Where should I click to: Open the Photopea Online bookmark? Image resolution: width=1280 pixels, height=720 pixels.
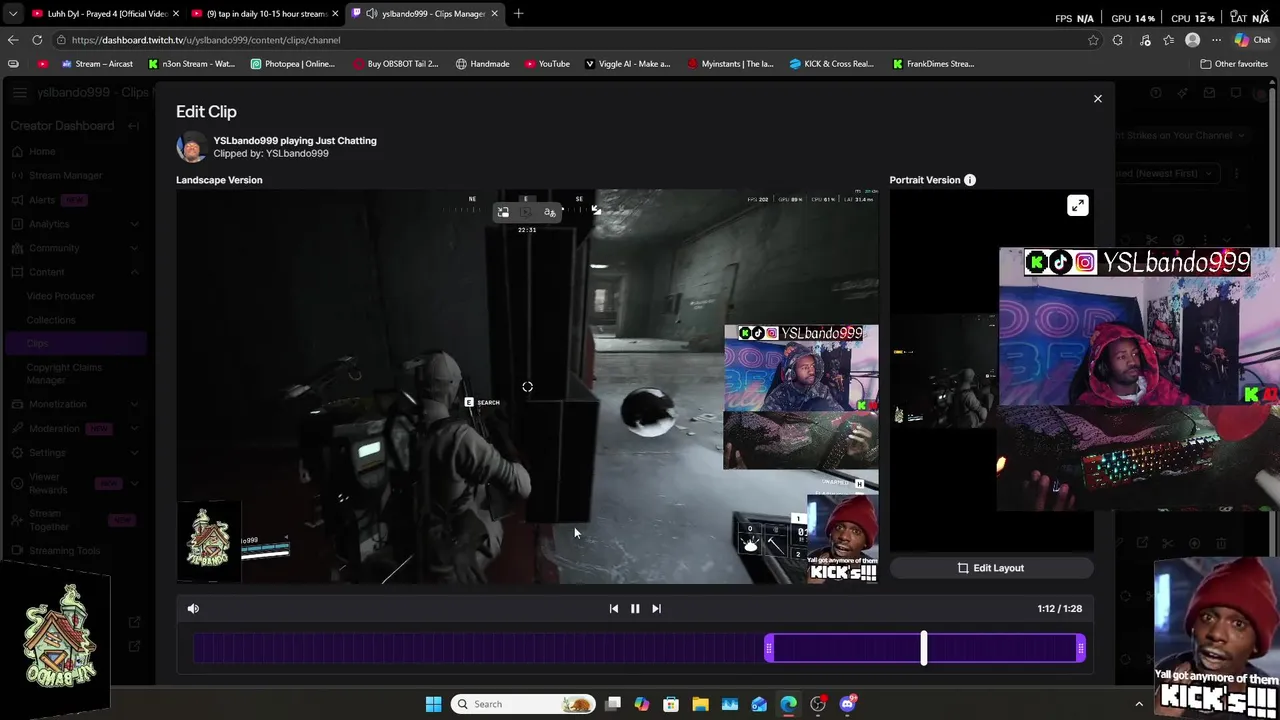point(292,64)
